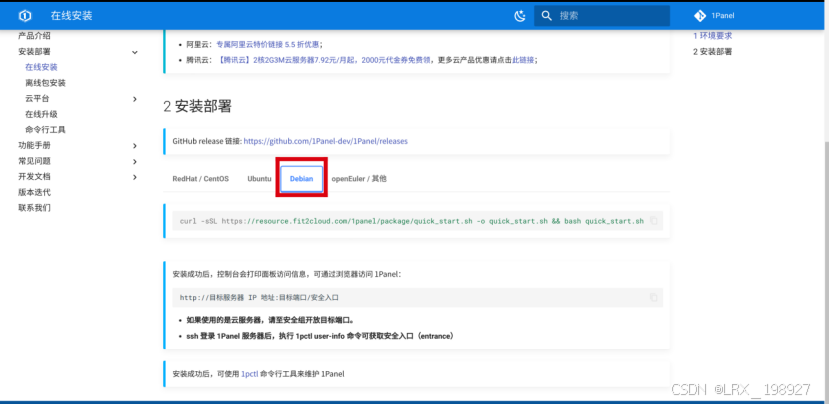
Task: Select the Debian tab
Action: (301, 178)
